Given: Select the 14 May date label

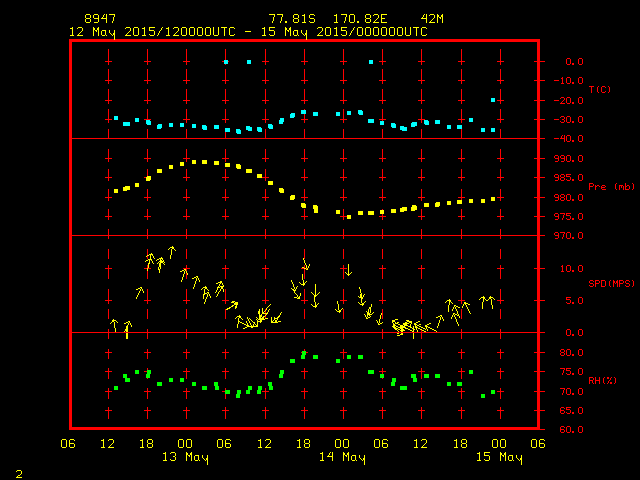Looking at the screenshot, I should point(342,458).
